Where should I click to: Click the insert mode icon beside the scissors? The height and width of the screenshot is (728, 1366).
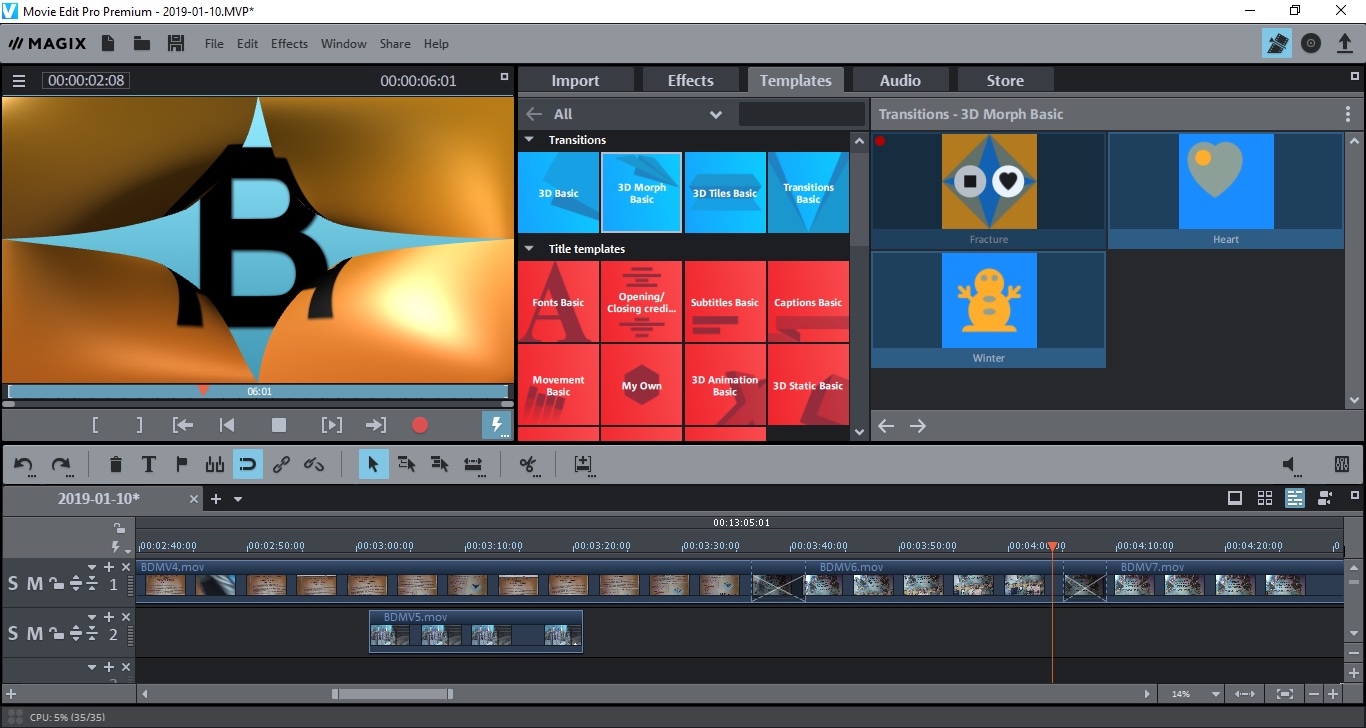(583, 464)
